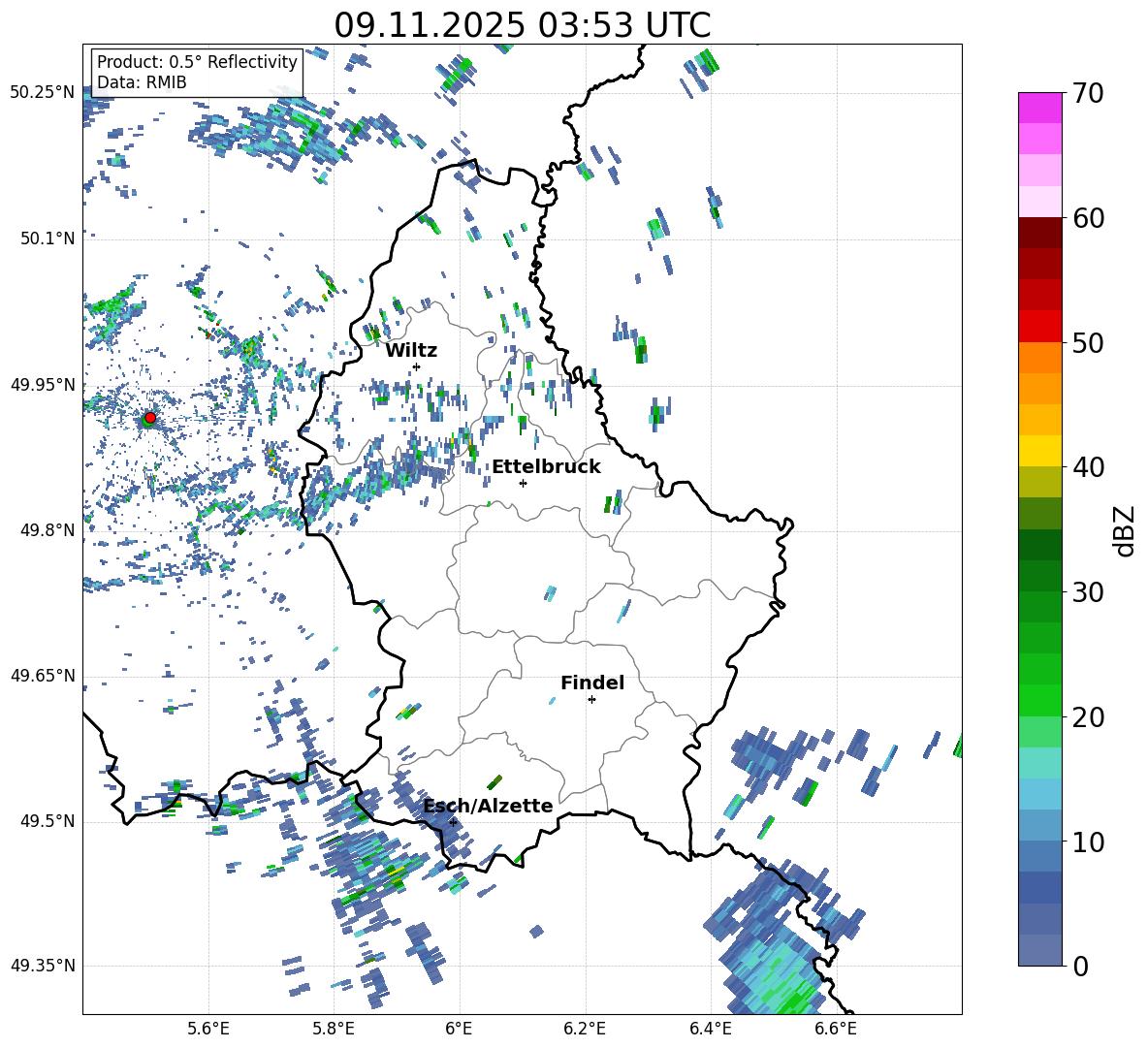Viewport: 1148px width, 1048px height.
Task: Click the Esch/Alzette station cross marker
Action: tap(453, 822)
